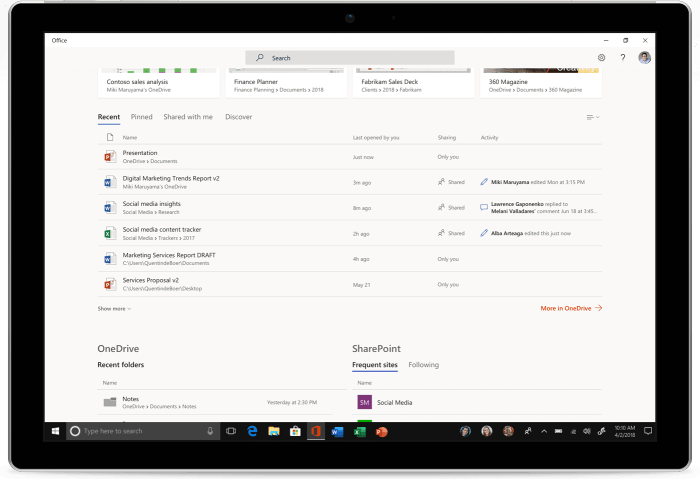Screen dimensions: 700x479
Task: Click the search magnifier icon
Action: pyautogui.click(x=260, y=58)
